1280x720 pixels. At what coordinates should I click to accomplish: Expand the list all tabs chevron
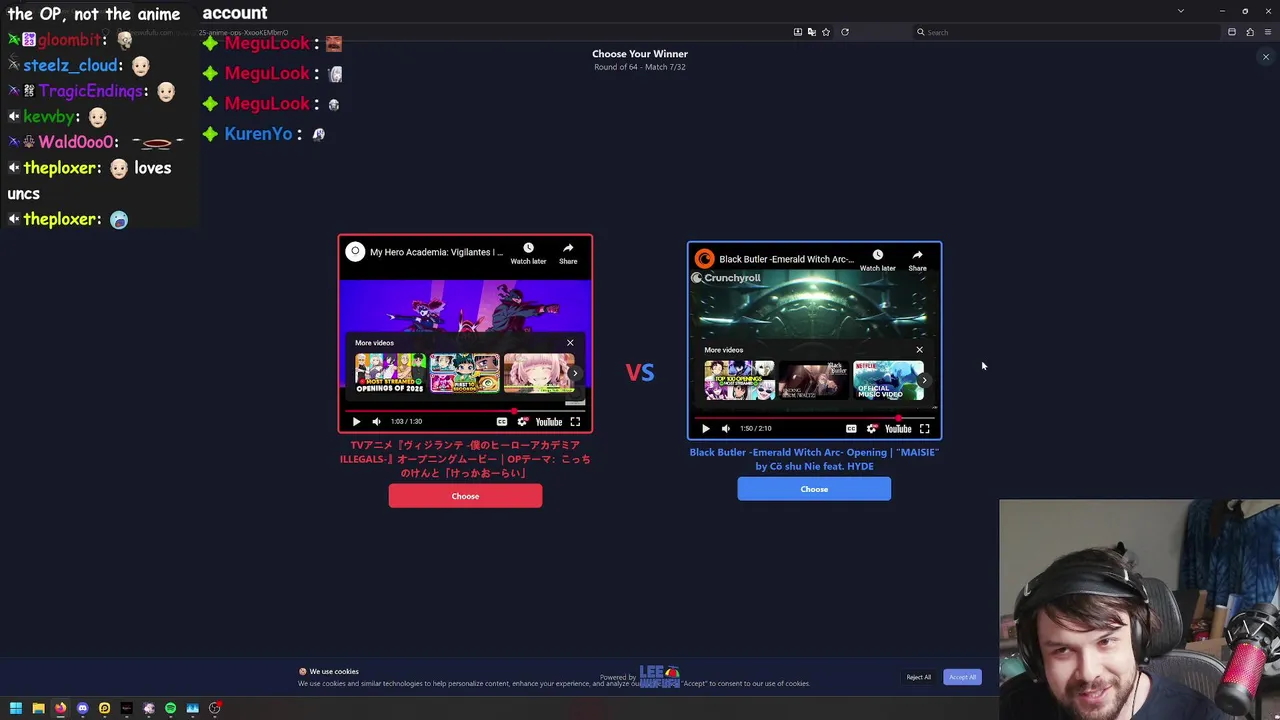coord(1181,11)
